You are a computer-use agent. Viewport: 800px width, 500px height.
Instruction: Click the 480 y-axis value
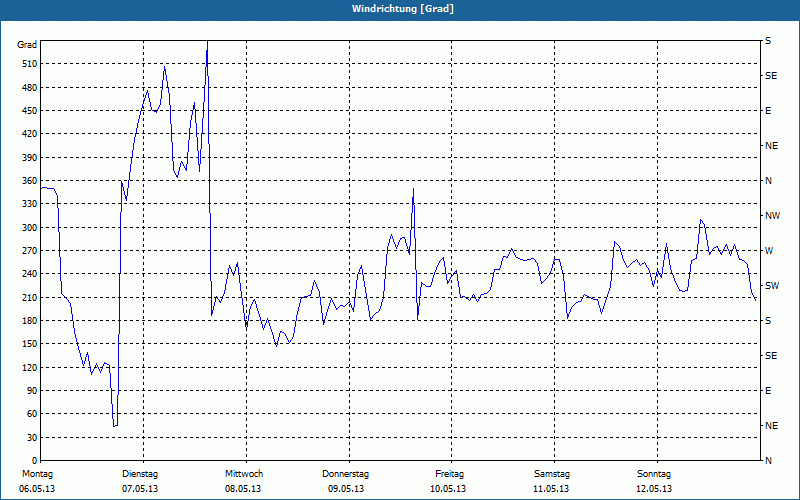pyautogui.click(x=30, y=87)
